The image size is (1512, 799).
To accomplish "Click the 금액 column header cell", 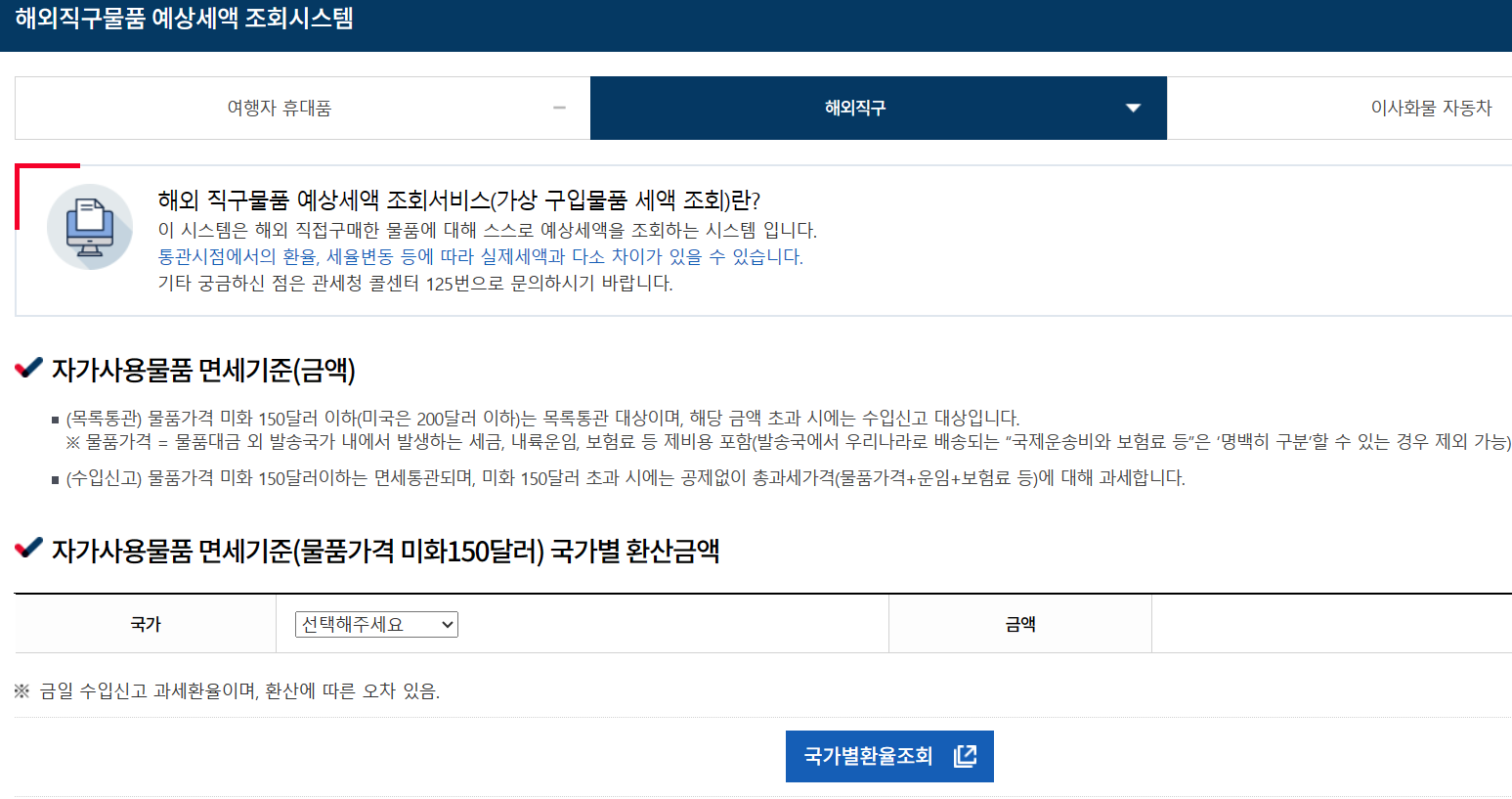I will tap(1020, 624).
